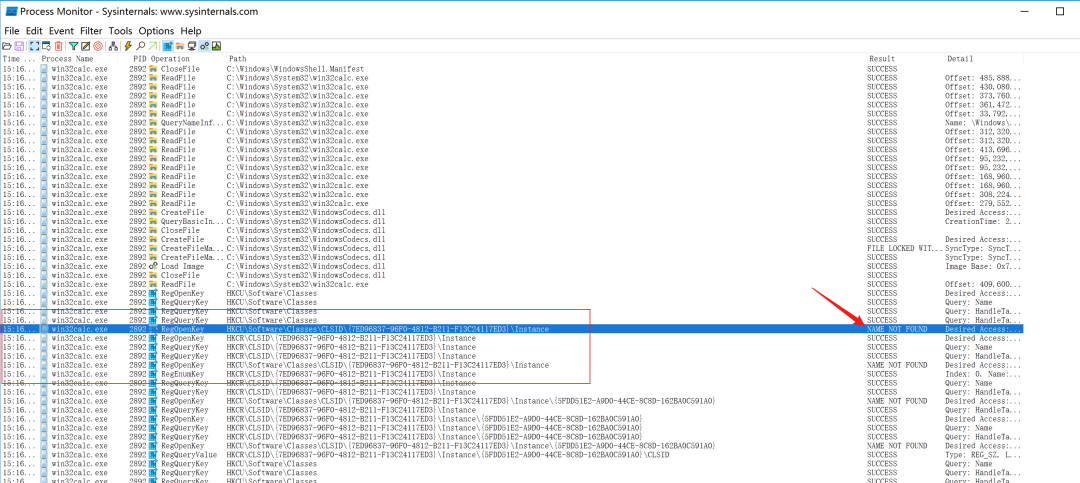The image size is (1080, 483).
Task: Open the Options menu
Action: pos(156,31)
